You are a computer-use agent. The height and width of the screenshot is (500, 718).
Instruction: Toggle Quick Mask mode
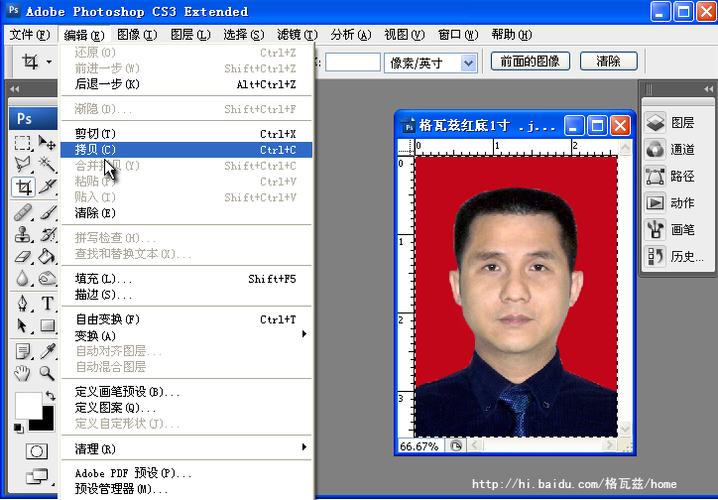(x=36, y=451)
